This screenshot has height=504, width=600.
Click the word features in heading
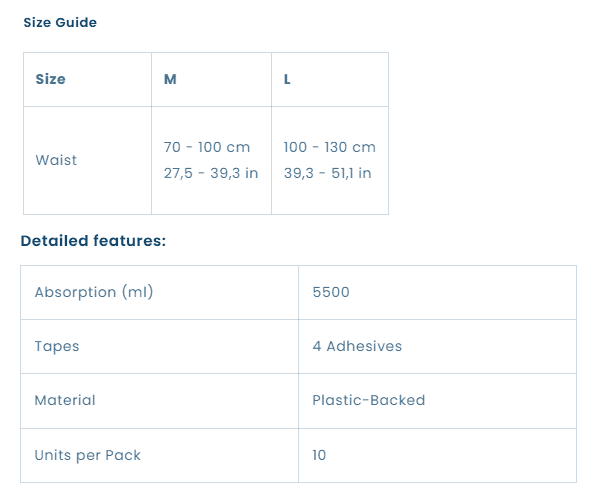tap(129, 241)
